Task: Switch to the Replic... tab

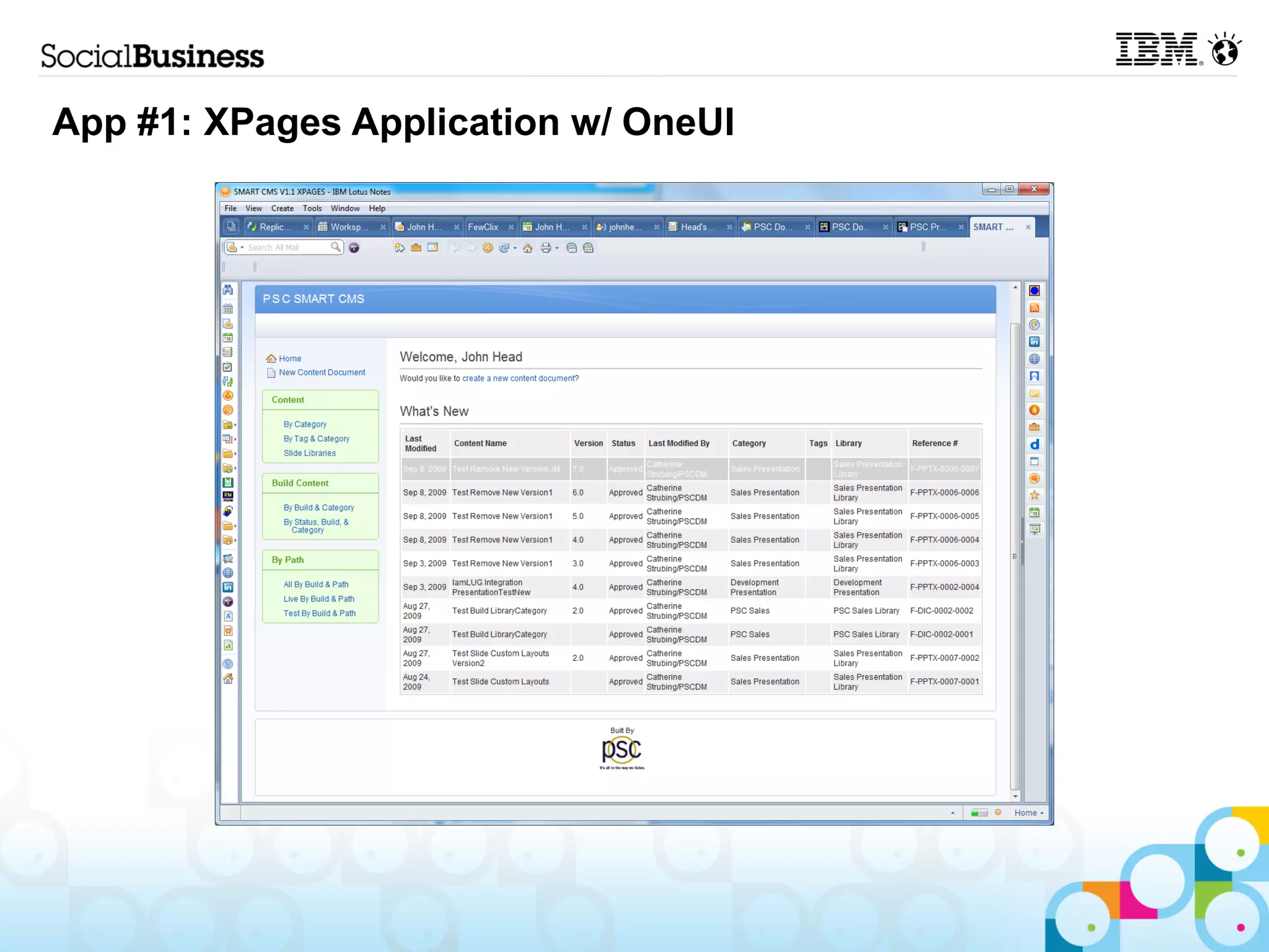Action: (x=278, y=227)
